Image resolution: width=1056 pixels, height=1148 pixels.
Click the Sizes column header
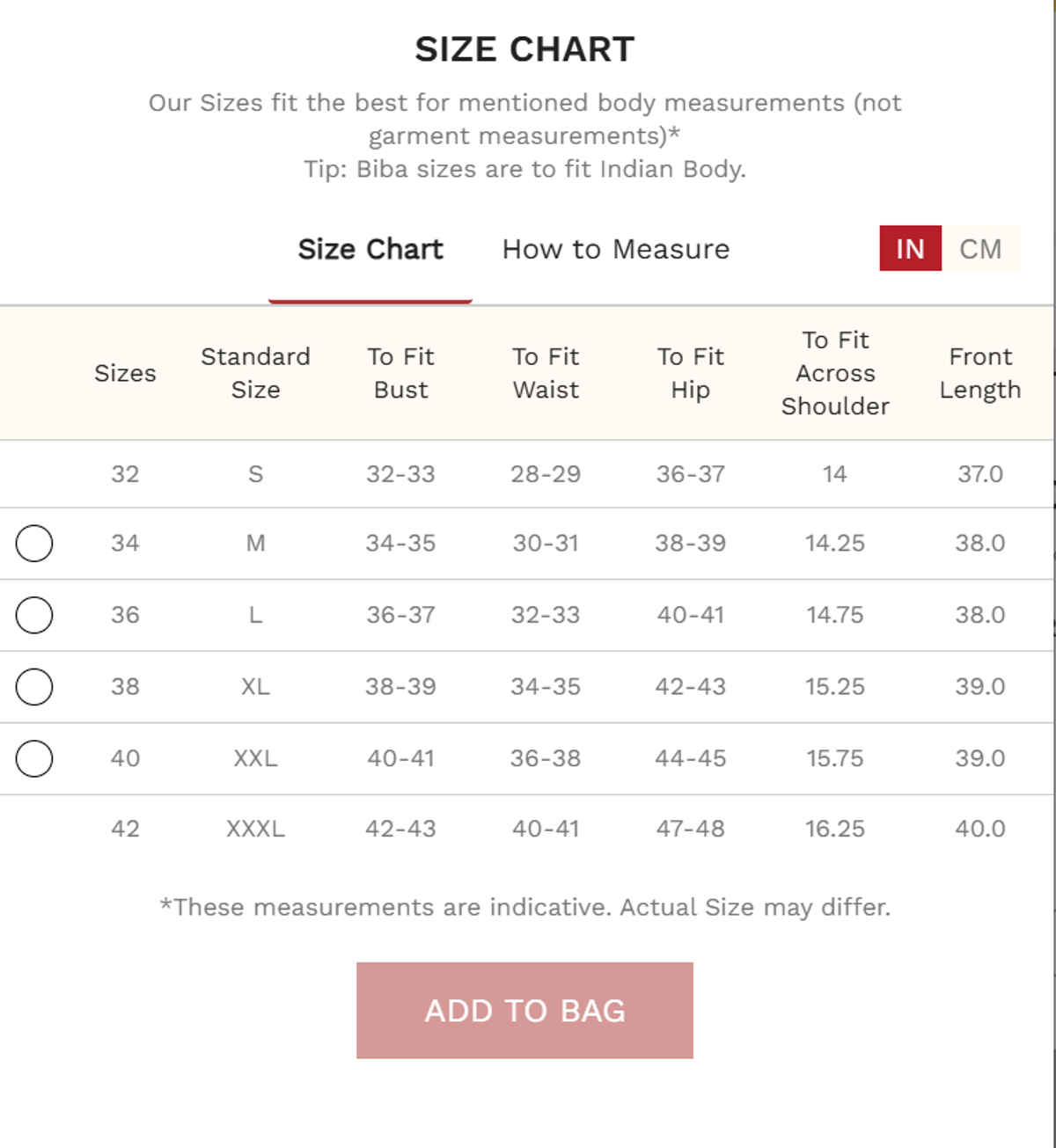pyautogui.click(x=125, y=373)
